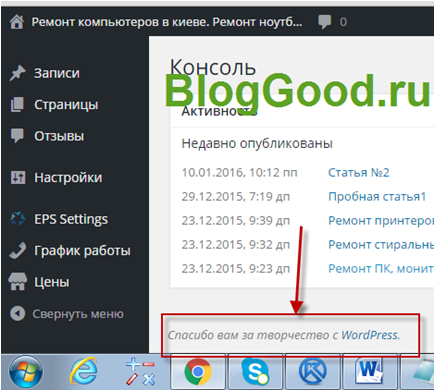Open Skype from the taskbar
The width and height of the screenshot is (435, 391).
[255, 372]
